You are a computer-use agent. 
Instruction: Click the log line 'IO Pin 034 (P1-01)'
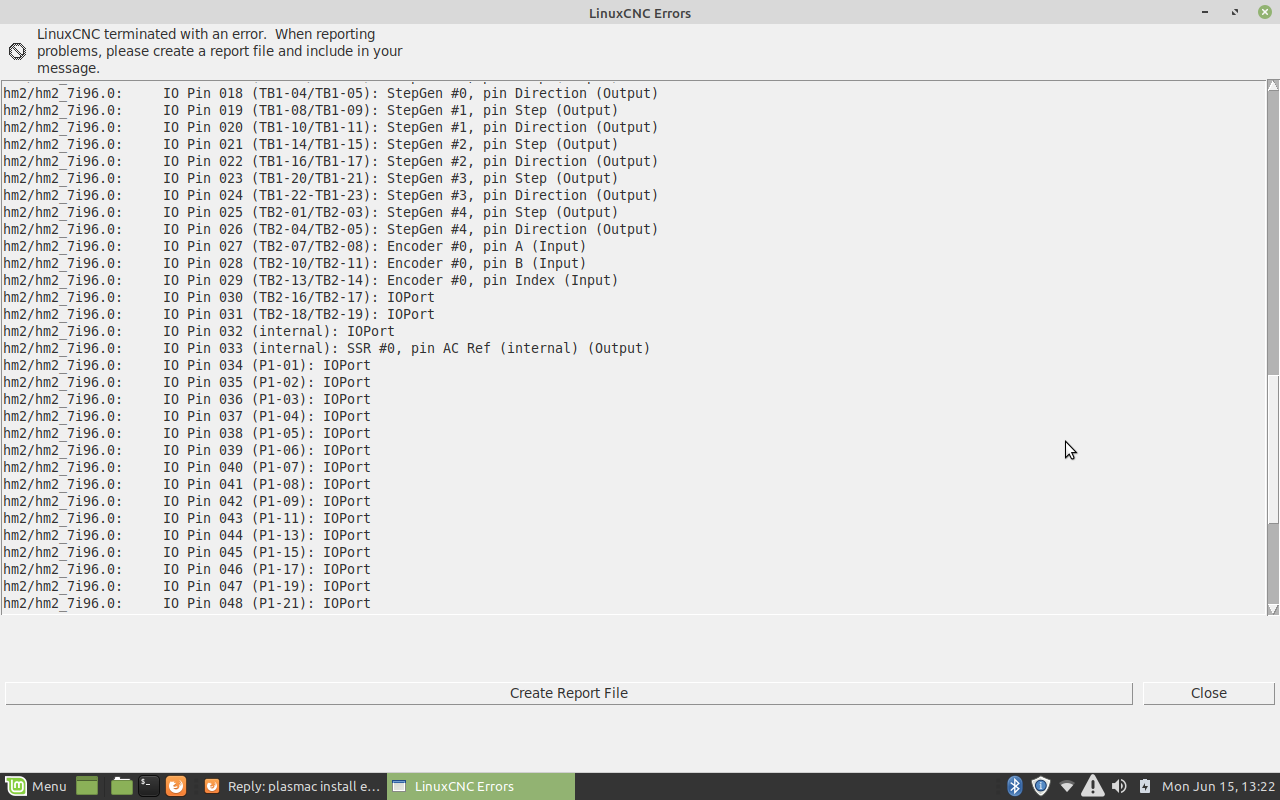[187, 365]
